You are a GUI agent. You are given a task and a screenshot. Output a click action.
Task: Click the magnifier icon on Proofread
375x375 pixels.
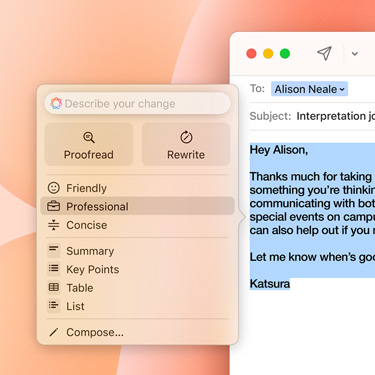point(89,137)
